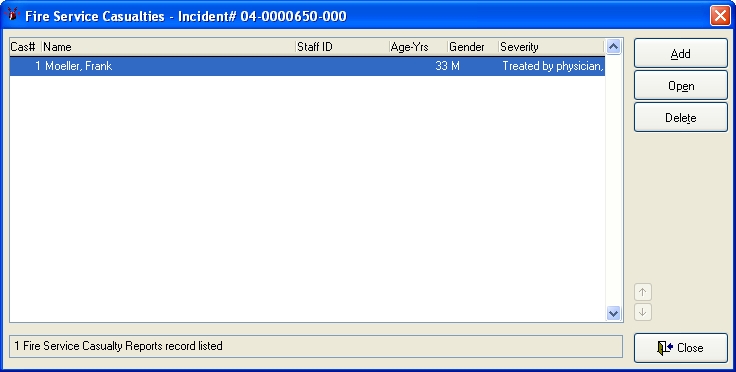
Task: Move record up with up arrow icon
Action: pos(643,292)
